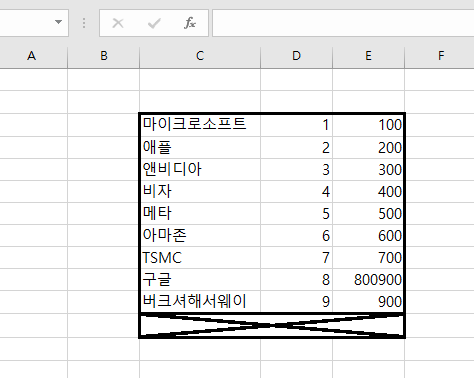The width and height of the screenshot is (474, 378).
Task: Open the Name Box dropdown arrow
Action: coord(58,22)
